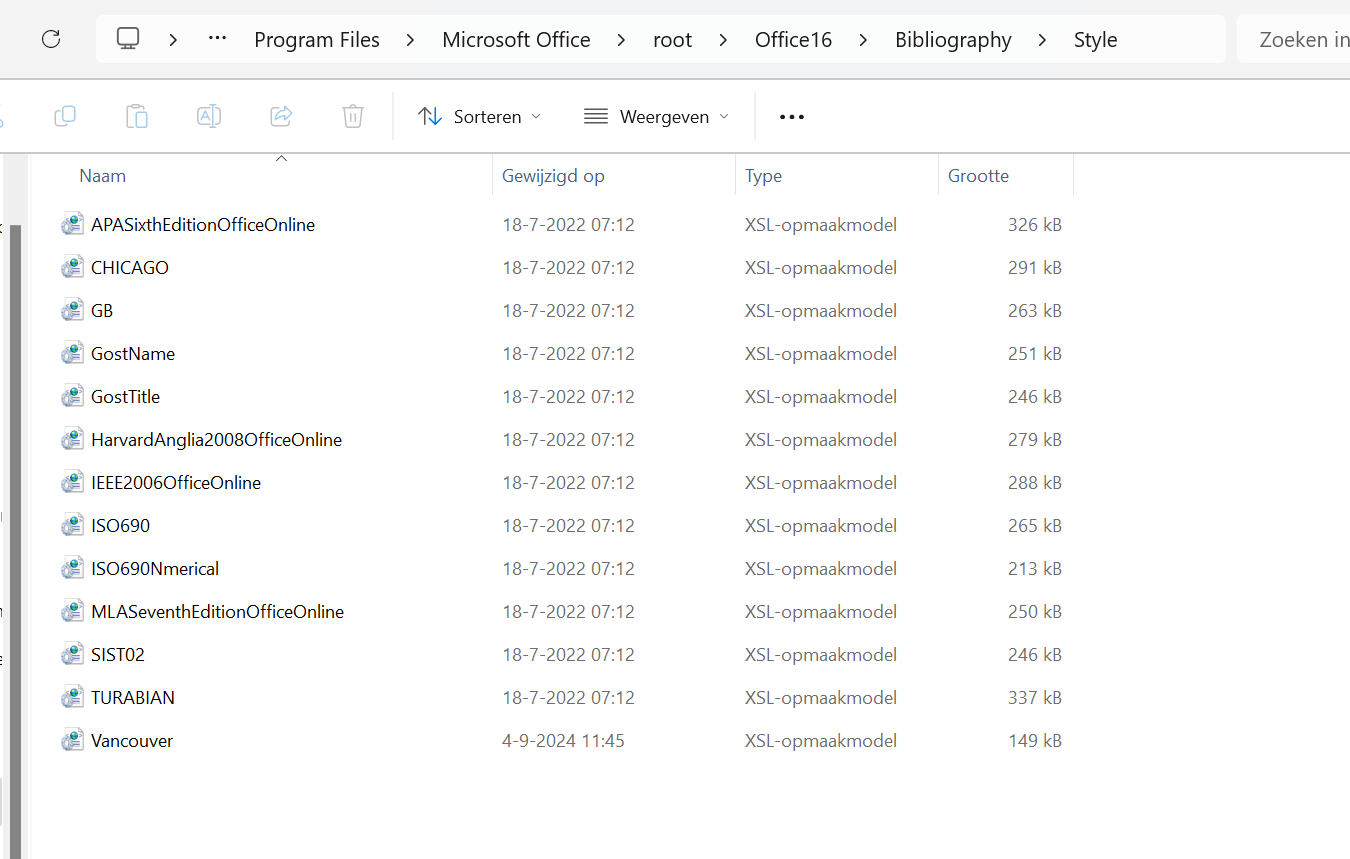Select file name HarvardAnglia2008OfficeOnline
The height and width of the screenshot is (859, 1350).
216,440
